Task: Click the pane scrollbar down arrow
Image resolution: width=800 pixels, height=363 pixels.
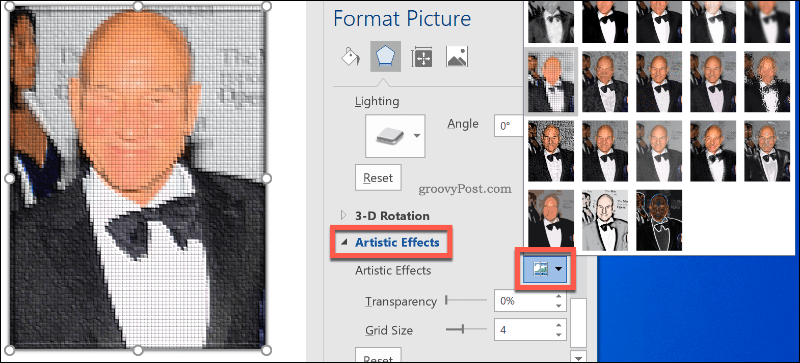Action: (x=579, y=356)
